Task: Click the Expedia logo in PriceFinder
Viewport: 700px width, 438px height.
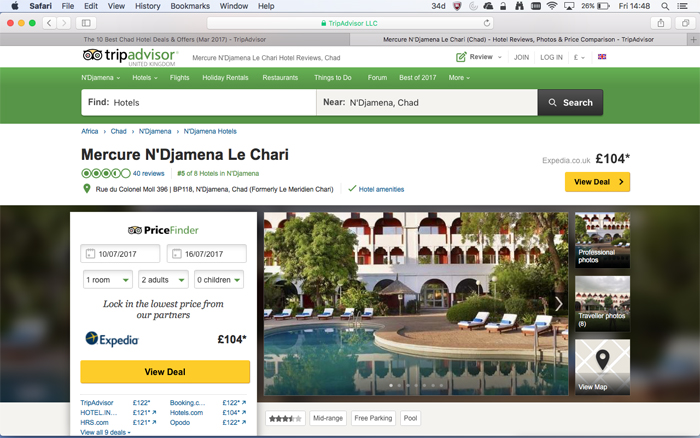Action: 112,339
